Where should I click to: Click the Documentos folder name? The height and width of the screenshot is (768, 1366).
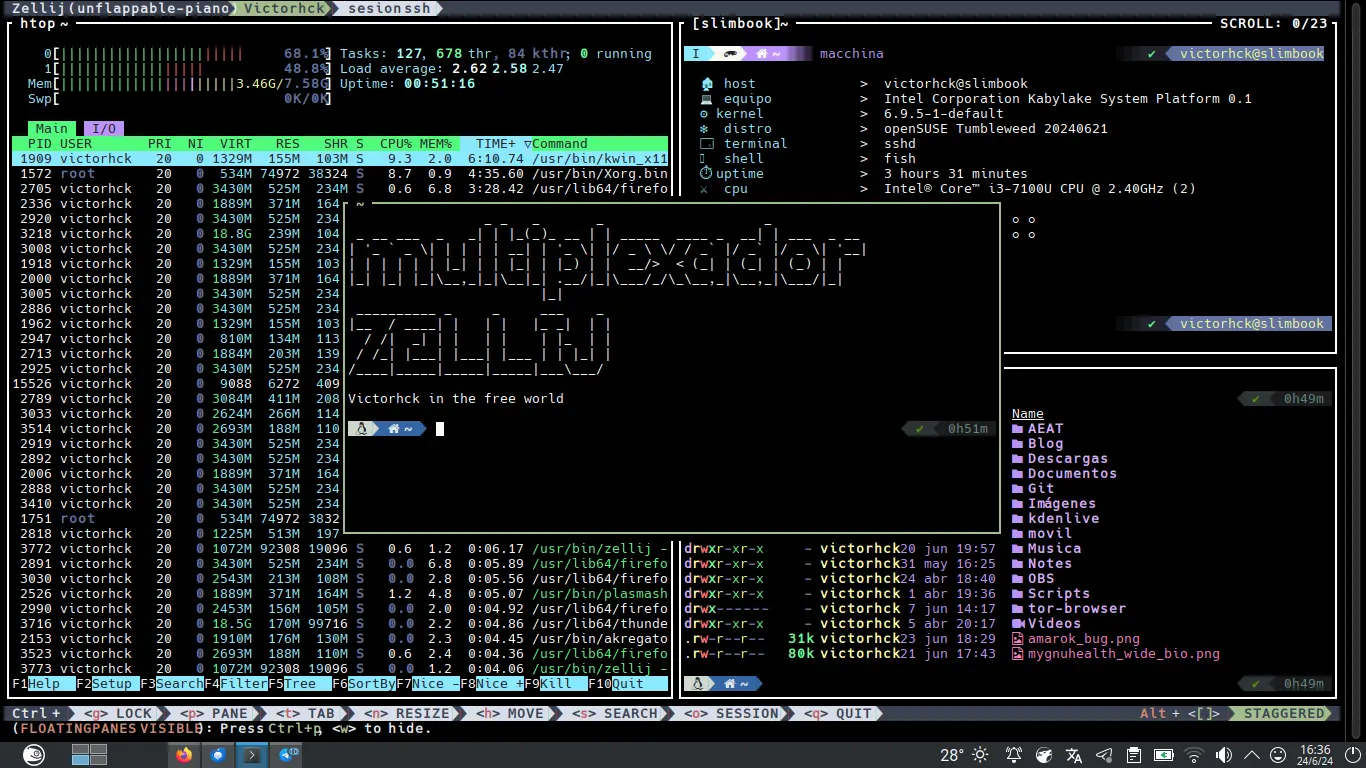point(1072,473)
